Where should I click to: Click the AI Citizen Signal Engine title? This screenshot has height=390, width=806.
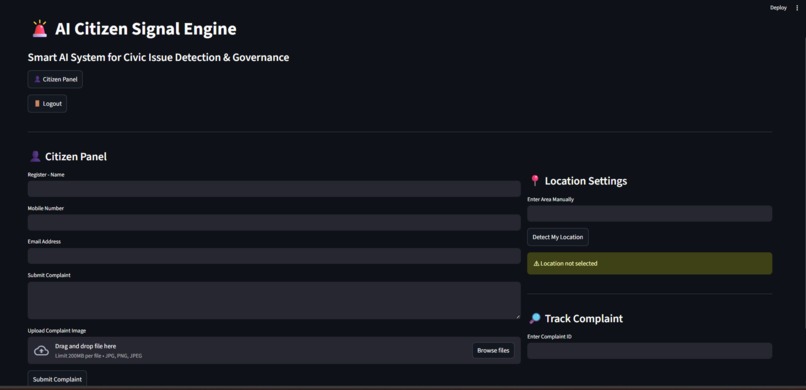click(146, 29)
